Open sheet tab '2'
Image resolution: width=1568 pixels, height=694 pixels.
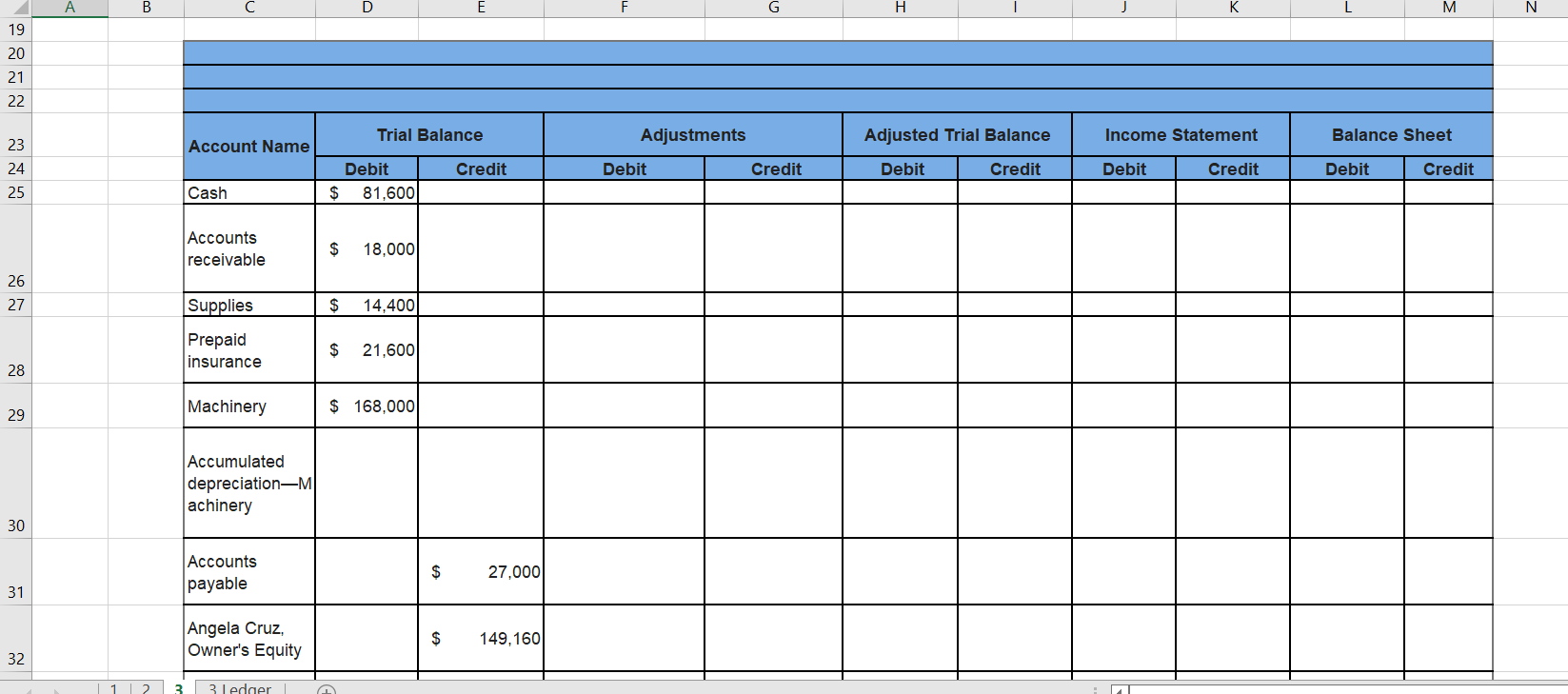[146, 688]
